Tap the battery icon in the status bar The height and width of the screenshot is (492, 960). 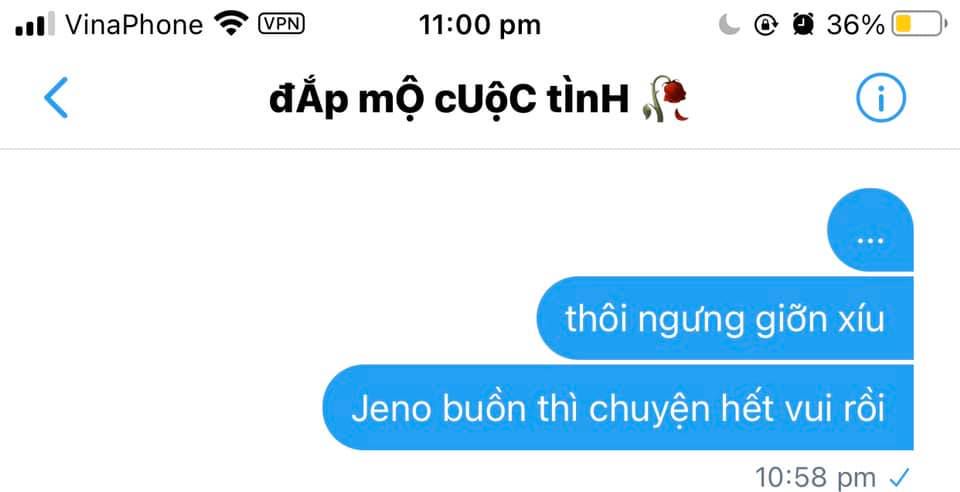click(x=918, y=24)
